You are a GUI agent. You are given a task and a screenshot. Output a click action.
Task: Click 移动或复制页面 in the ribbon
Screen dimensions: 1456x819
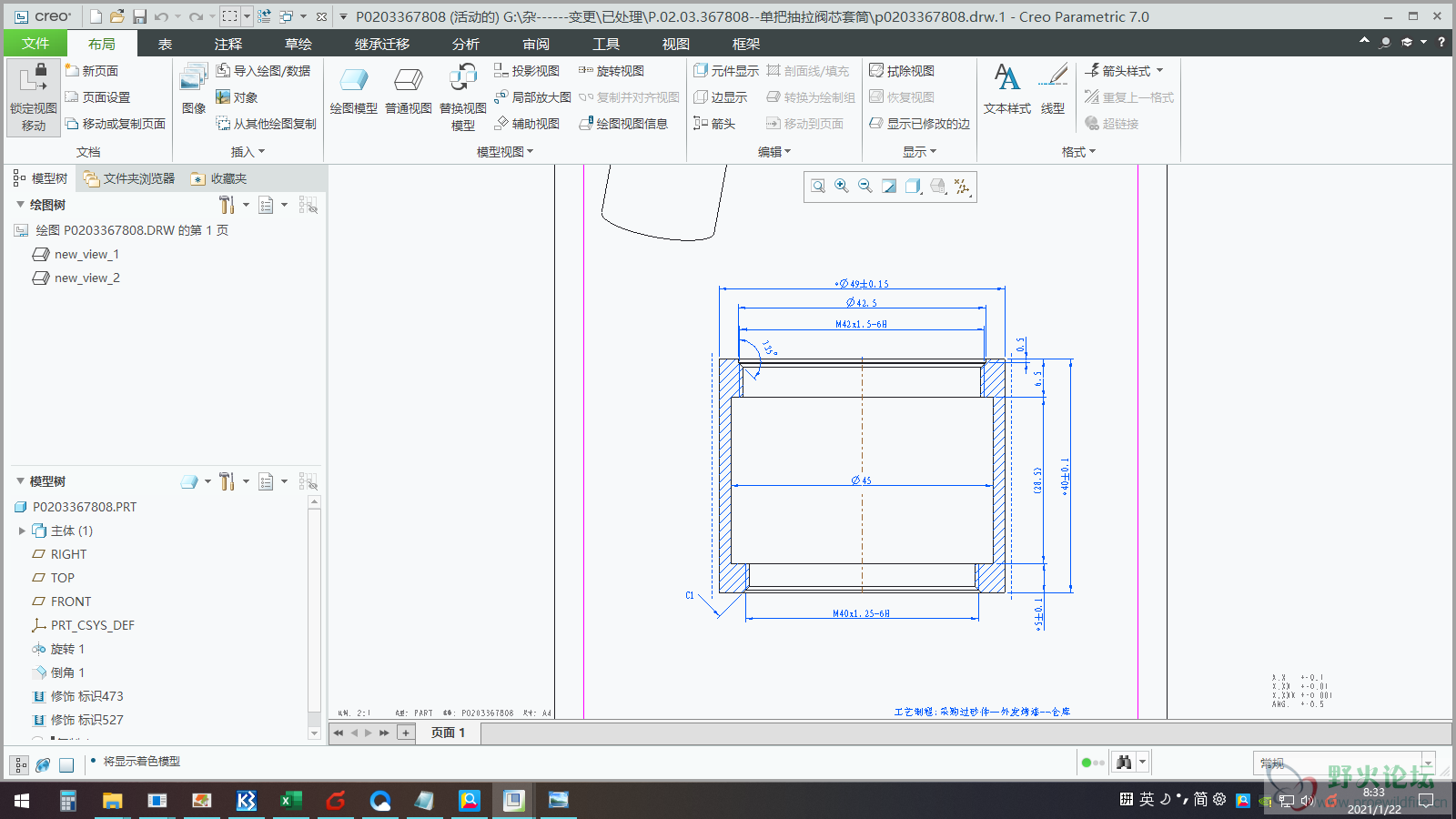tap(116, 123)
